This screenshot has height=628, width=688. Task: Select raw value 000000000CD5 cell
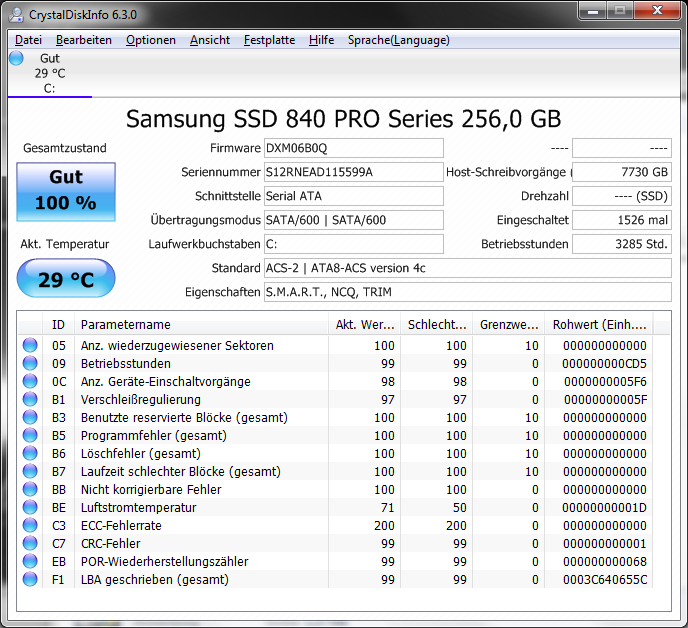pos(604,363)
